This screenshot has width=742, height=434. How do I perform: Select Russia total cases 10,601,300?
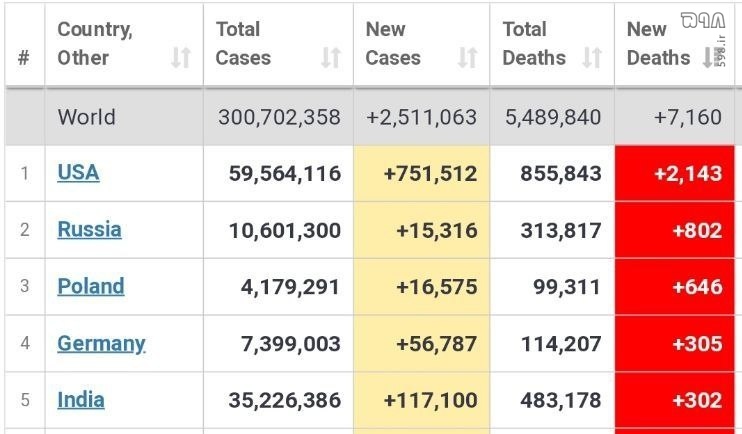click(285, 230)
